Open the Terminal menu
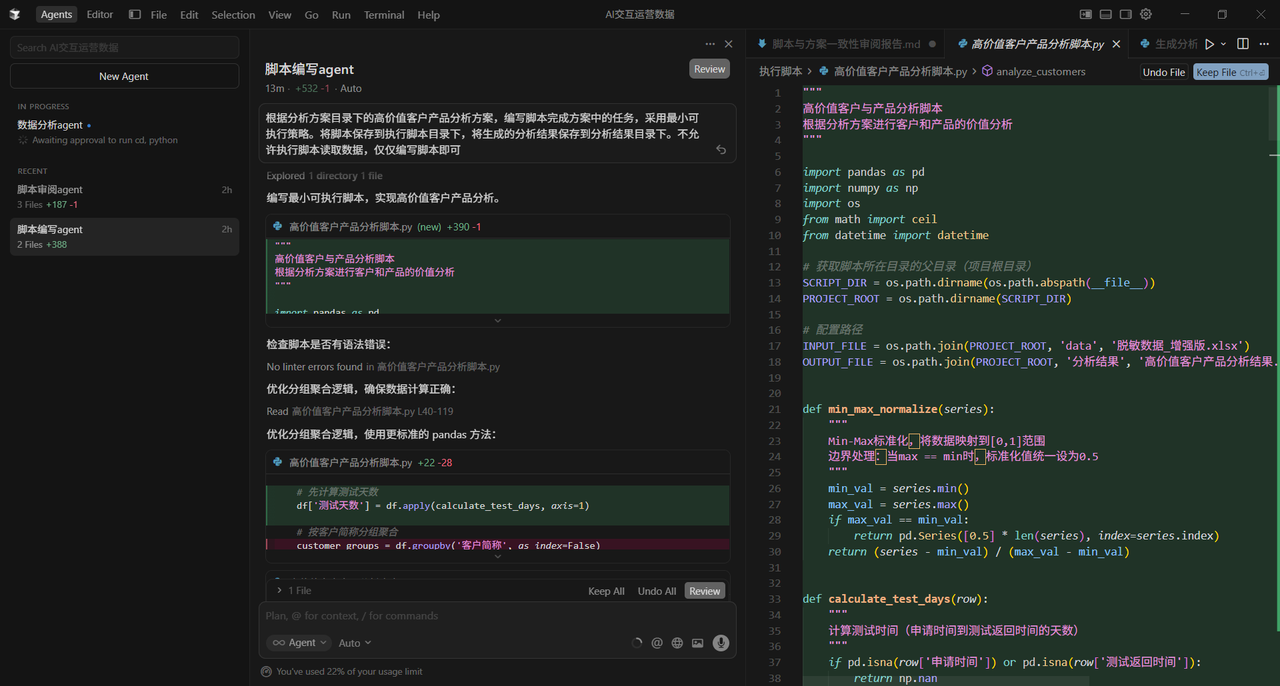The height and width of the screenshot is (686, 1280). pyautogui.click(x=384, y=15)
